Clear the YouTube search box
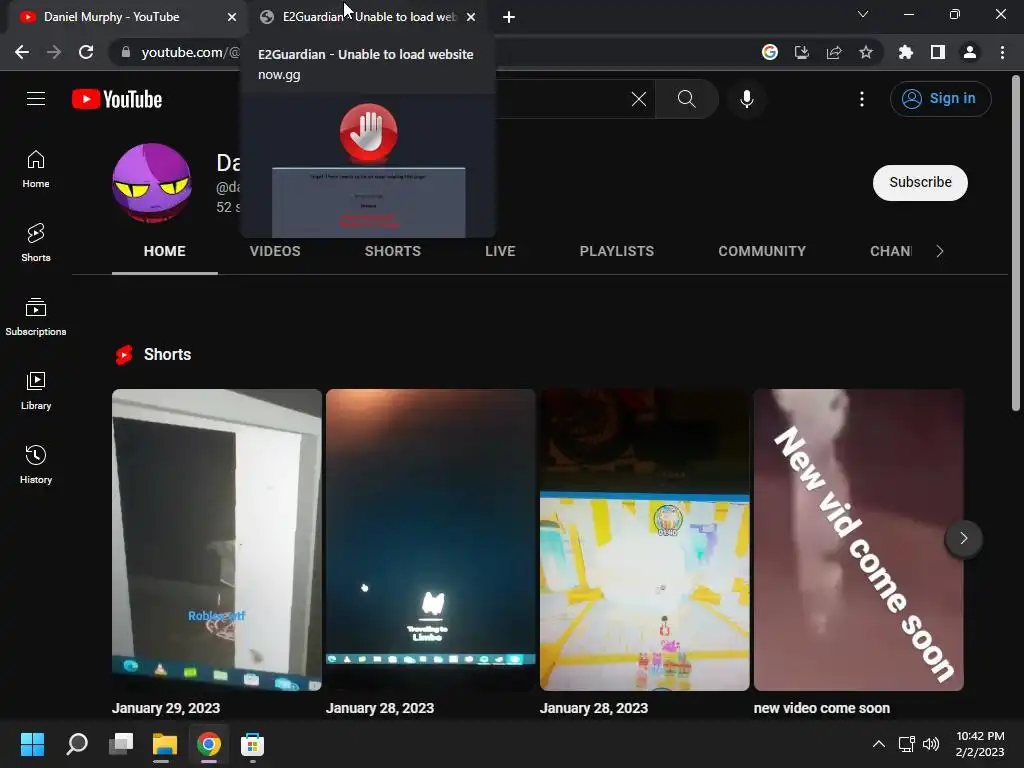The image size is (1024, 768). point(639,99)
